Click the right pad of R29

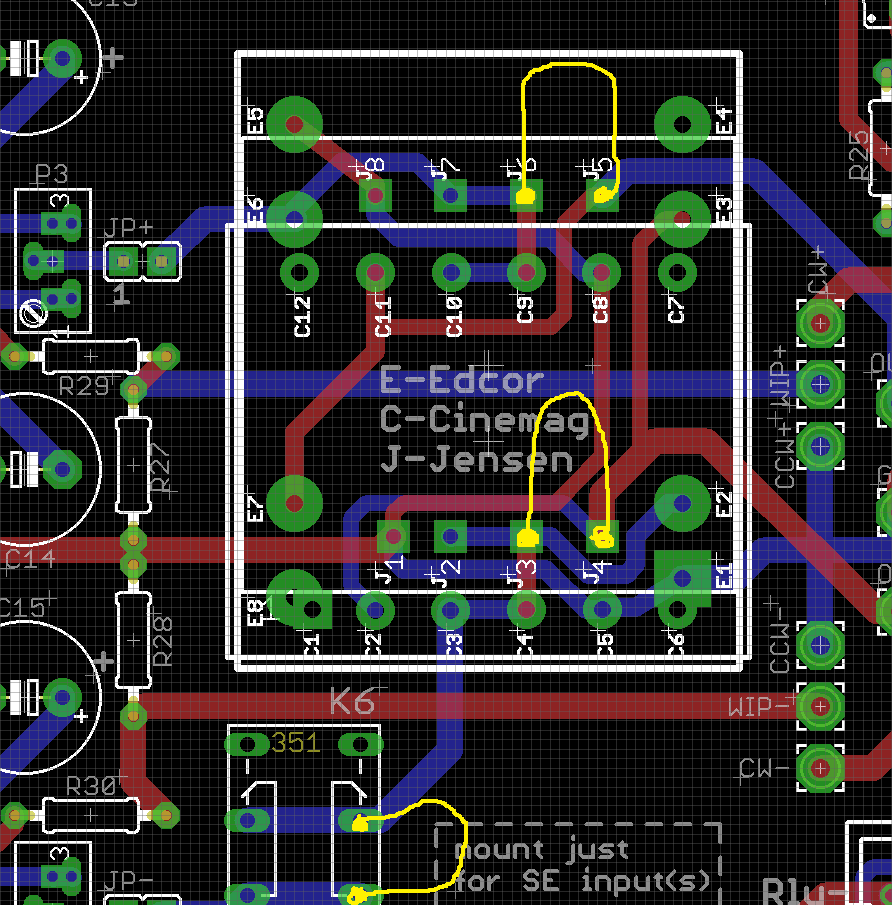click(x=166, y=356)
